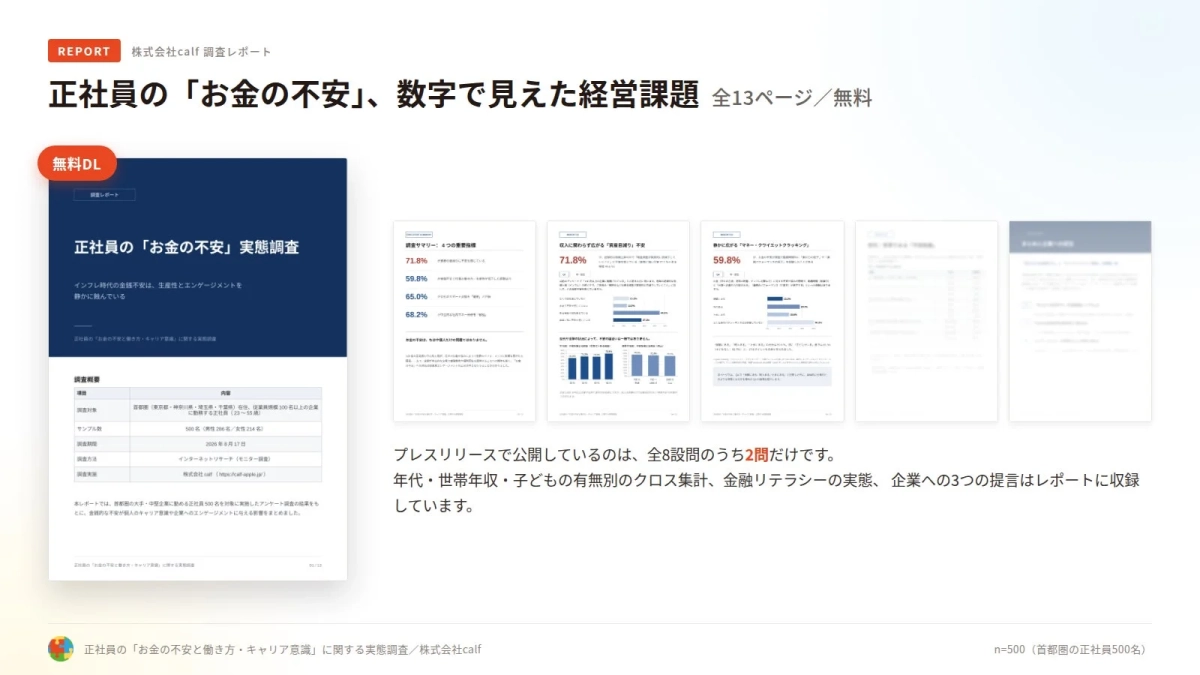
Task: Click the orange 無料DL badge
Action: [77, 164]
